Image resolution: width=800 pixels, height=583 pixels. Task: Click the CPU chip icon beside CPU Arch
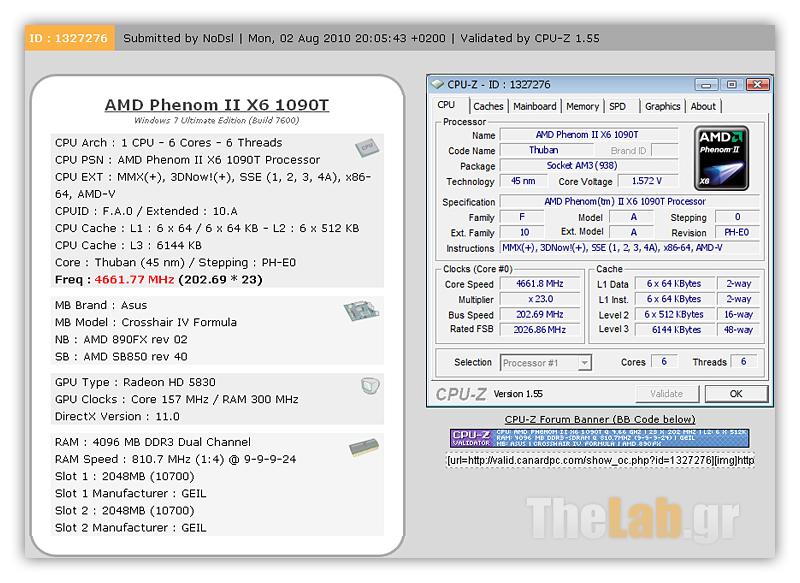tap(367, 147)
